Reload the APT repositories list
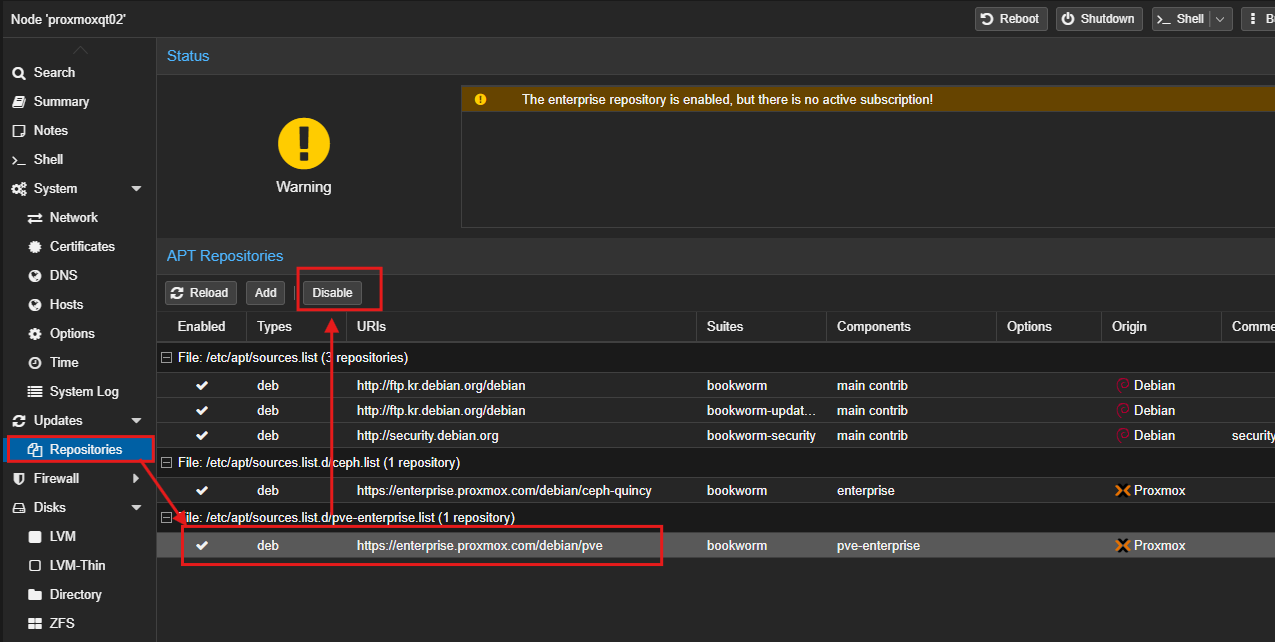 (200, 292)
